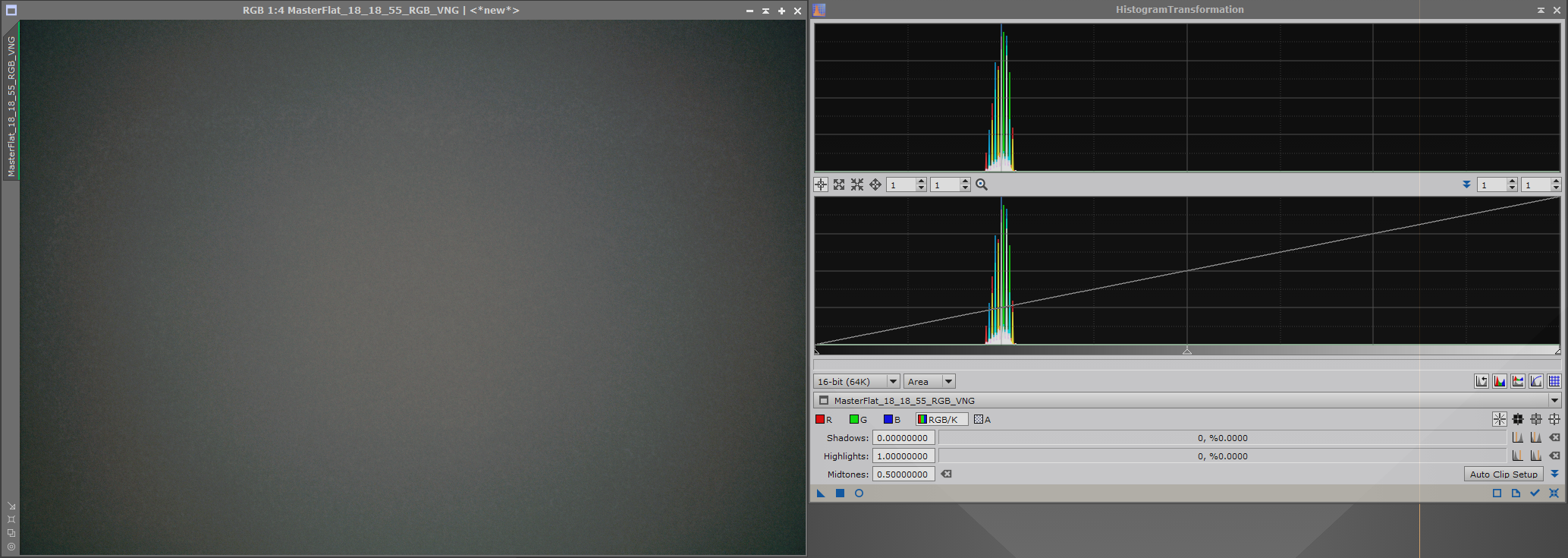The height and width of the screenshot is (558, 1568).
Task: Toggle the reject saturated pixels icon
Action: (x=1482, y=381)
